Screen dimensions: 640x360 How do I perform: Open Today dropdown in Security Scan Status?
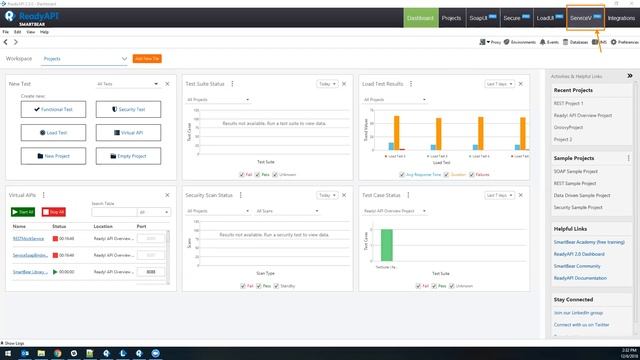327,195
